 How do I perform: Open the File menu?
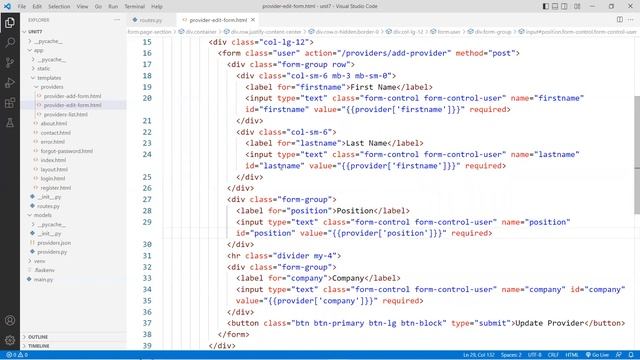pos(22,7)
